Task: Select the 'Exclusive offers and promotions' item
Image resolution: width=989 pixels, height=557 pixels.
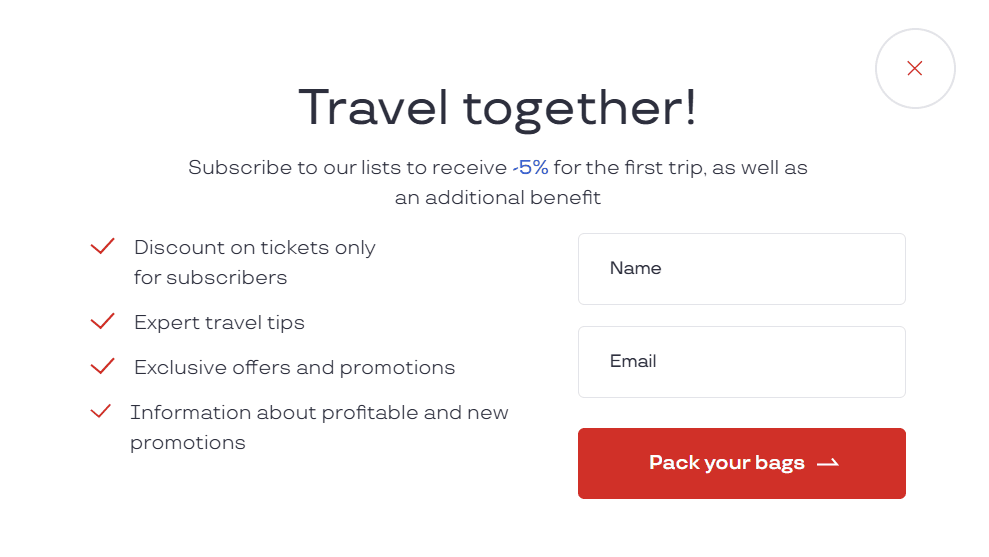Action: [294, 367]
